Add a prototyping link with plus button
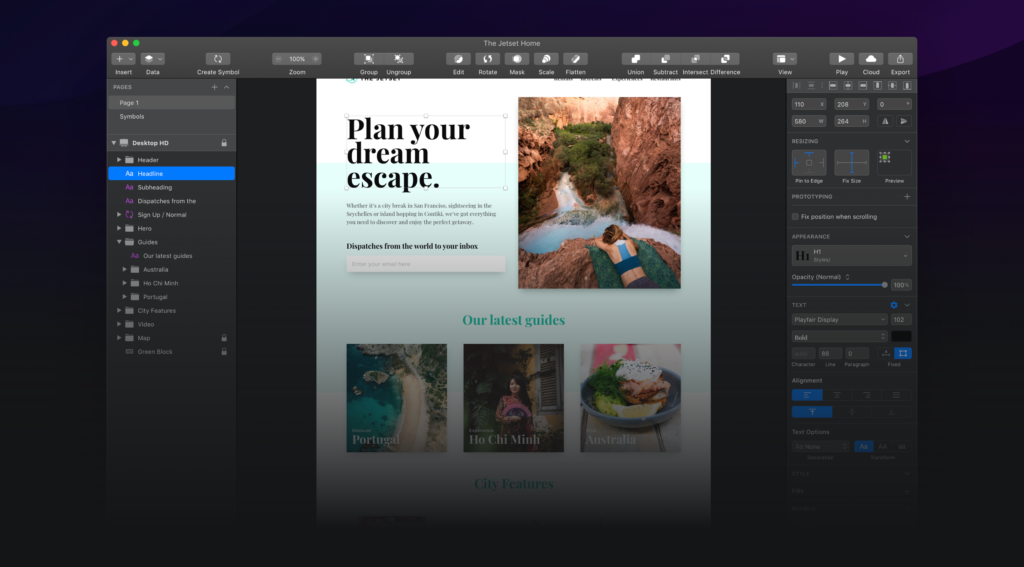Viewport: 1024px width, 567px height. pyautogui.click(x=907, y=197)
